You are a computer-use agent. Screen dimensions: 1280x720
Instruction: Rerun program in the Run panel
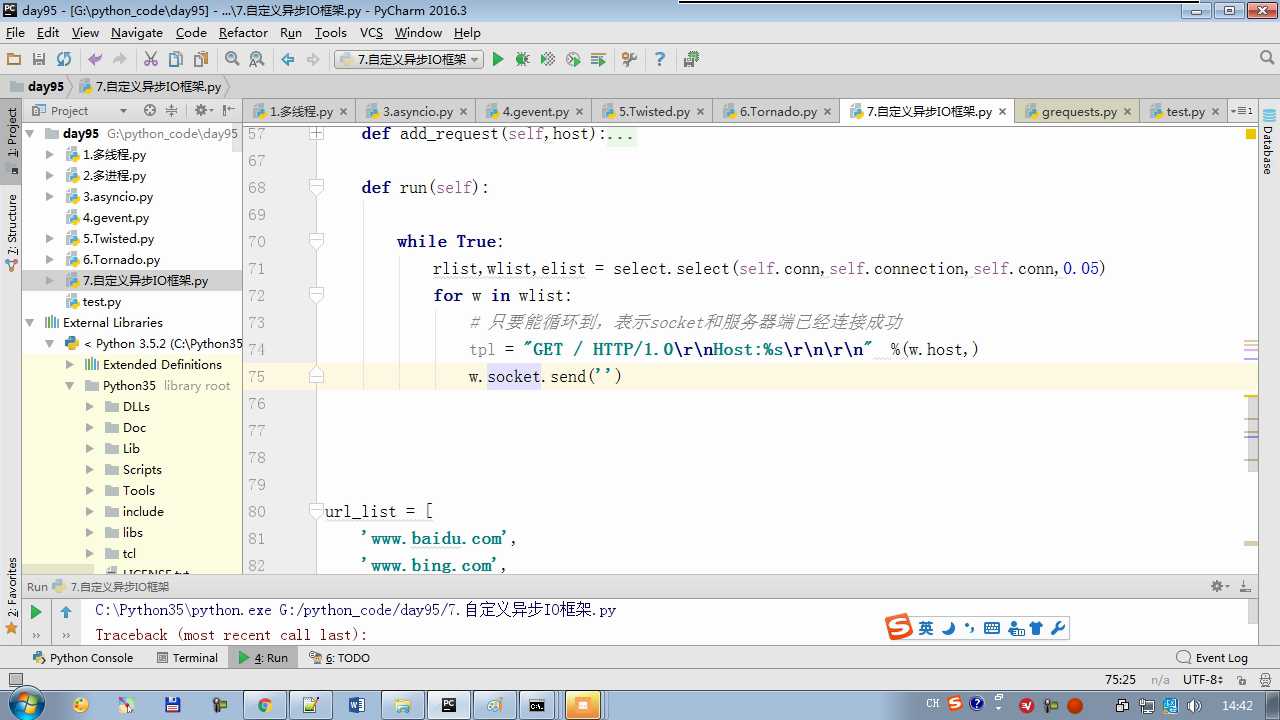coord(36,612)
